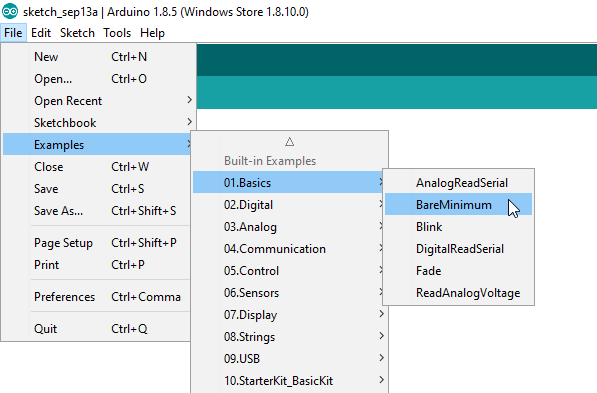Choose Preferences from the File menu
Viewport: 597px width, 393px height.
click(97, 297)
